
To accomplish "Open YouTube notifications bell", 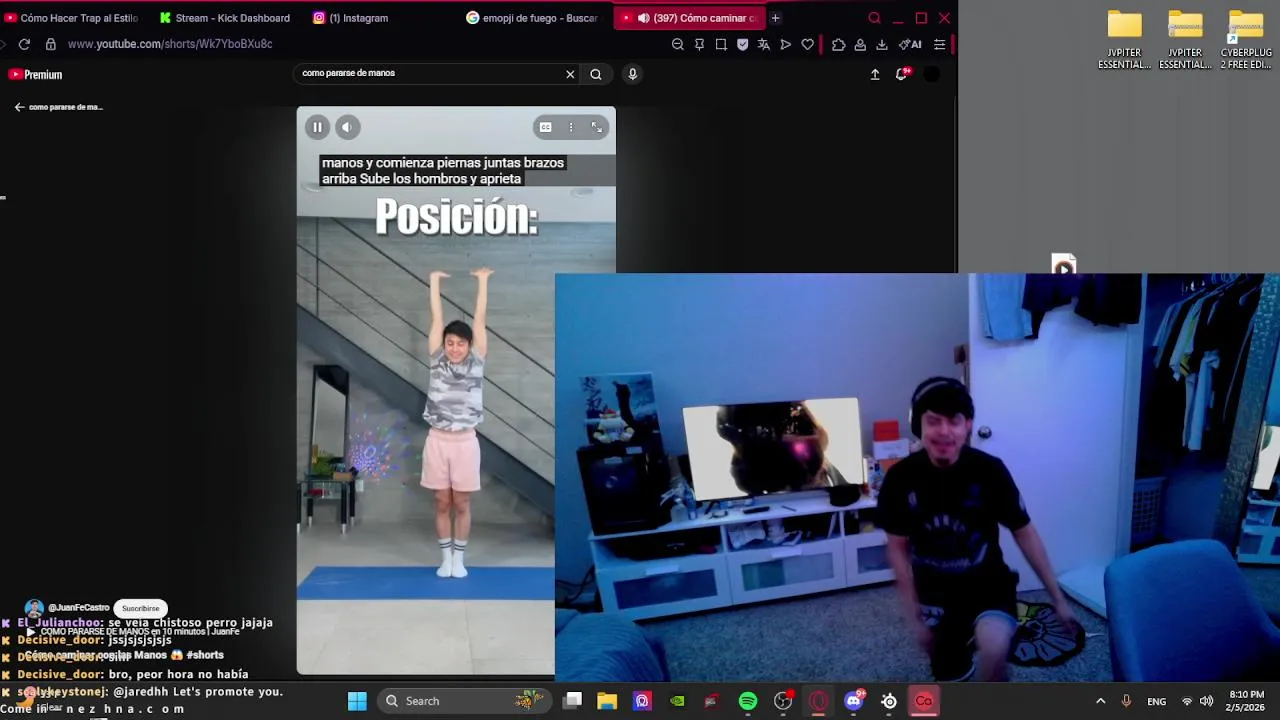I will [x=902, y=74].
